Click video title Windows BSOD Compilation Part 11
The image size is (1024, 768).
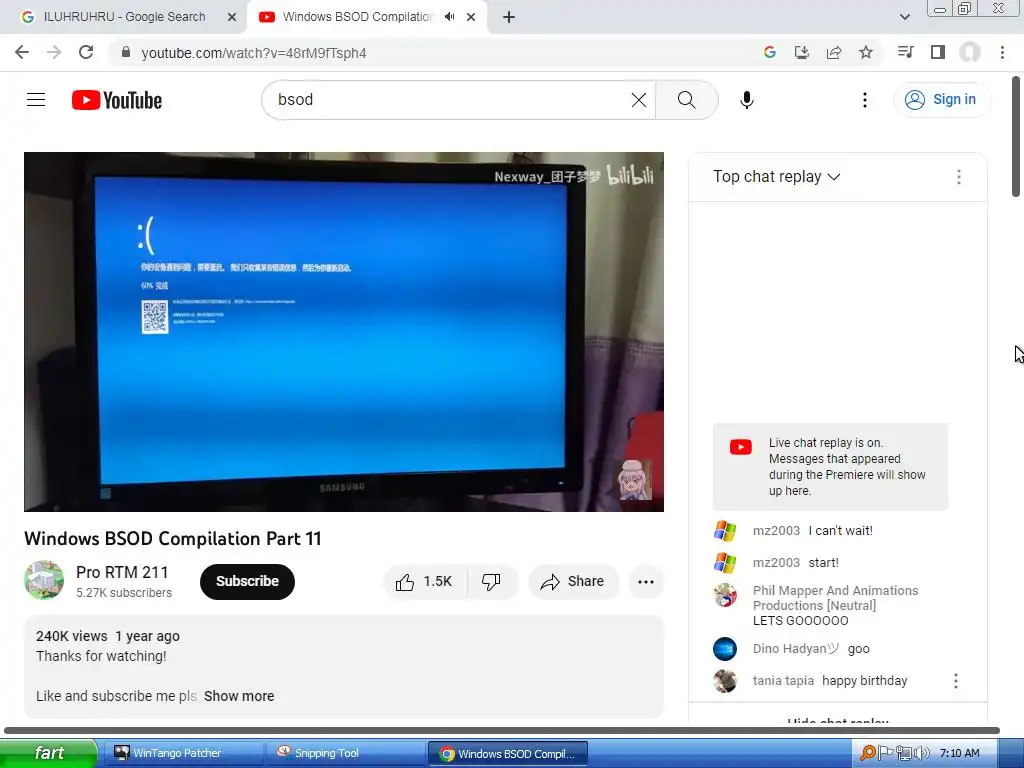172,538
